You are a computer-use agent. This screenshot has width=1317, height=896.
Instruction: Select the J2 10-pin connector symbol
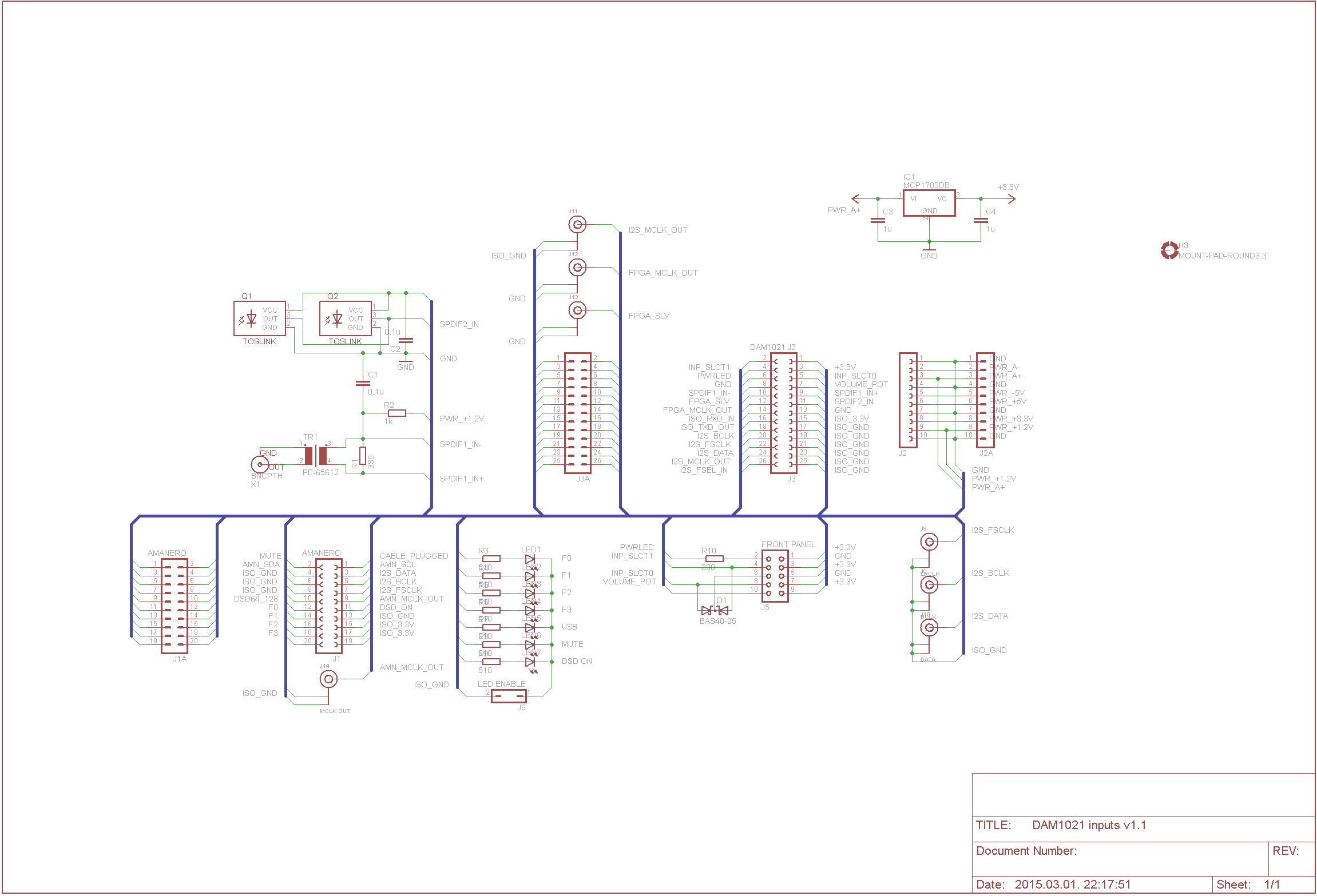[x=908, y=400]
